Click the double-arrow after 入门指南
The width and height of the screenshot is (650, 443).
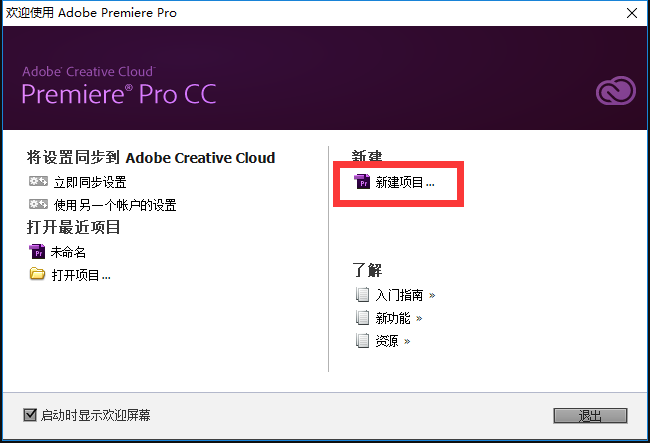432,295
